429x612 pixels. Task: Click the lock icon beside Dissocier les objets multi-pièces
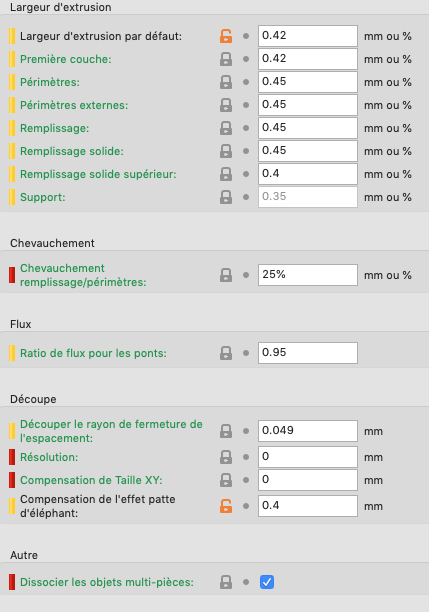226,582
